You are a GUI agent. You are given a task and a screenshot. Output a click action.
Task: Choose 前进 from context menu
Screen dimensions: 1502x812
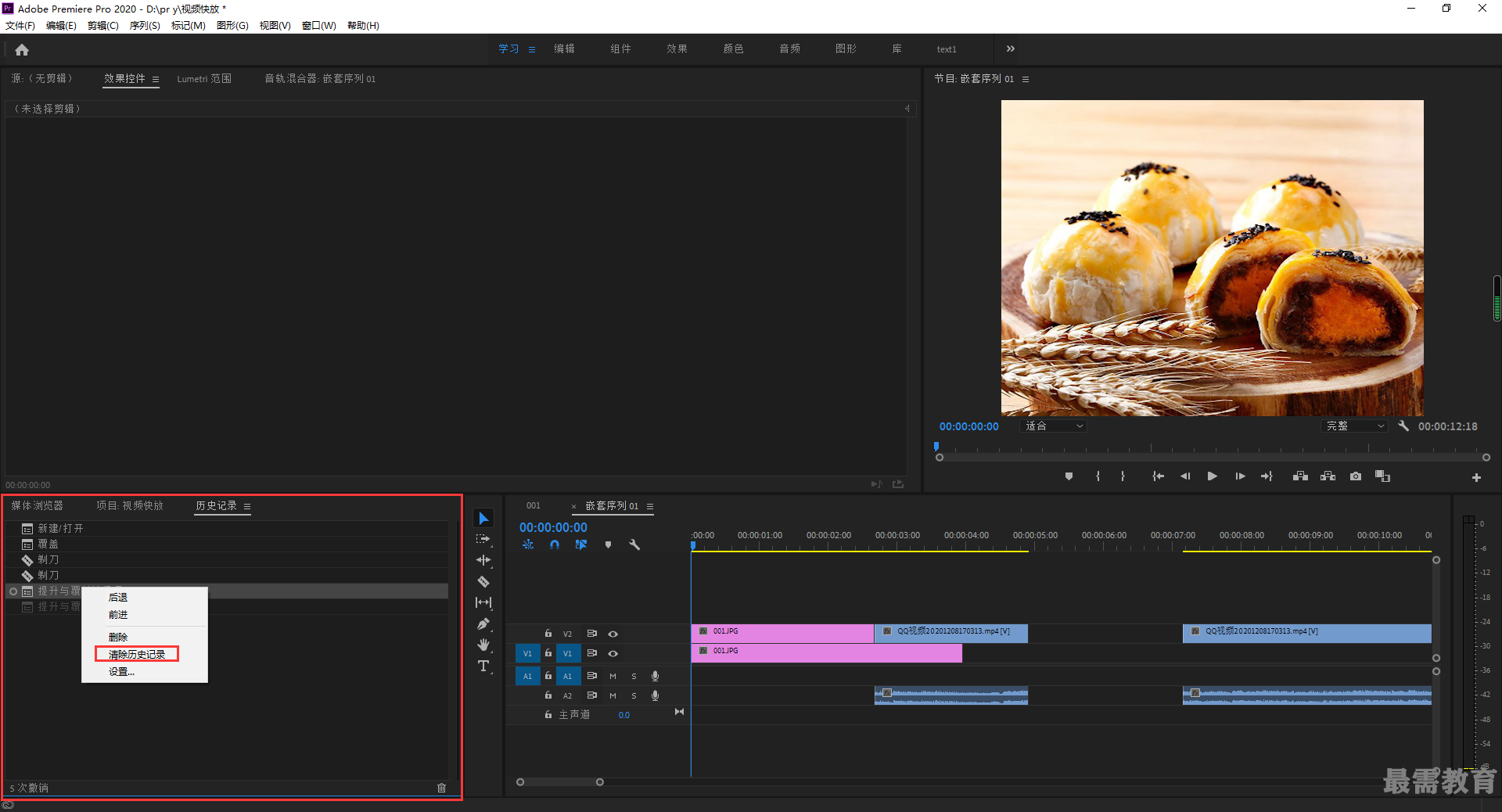[x=118, y=615]
